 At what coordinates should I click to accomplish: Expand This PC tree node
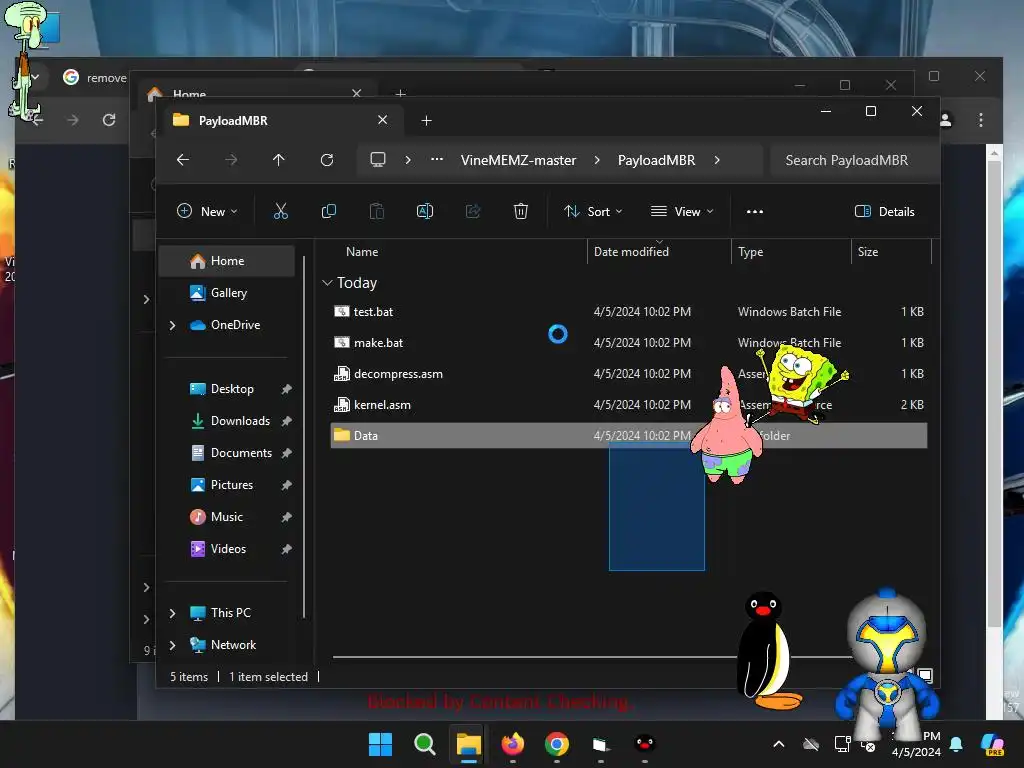coord(172,613)
